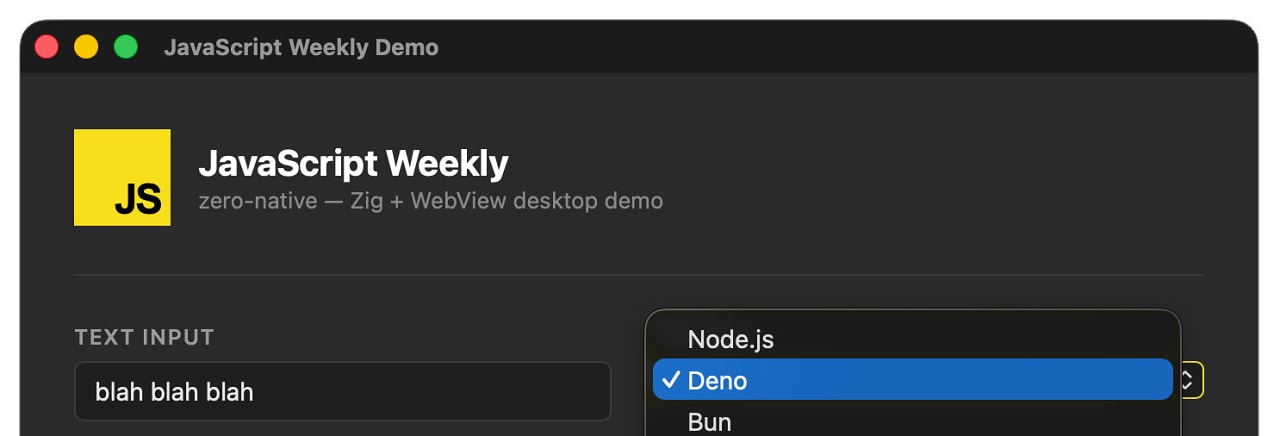Click the "JavaScript Weekly" heading
The image size is (1280, 436).
pos(353,163)
